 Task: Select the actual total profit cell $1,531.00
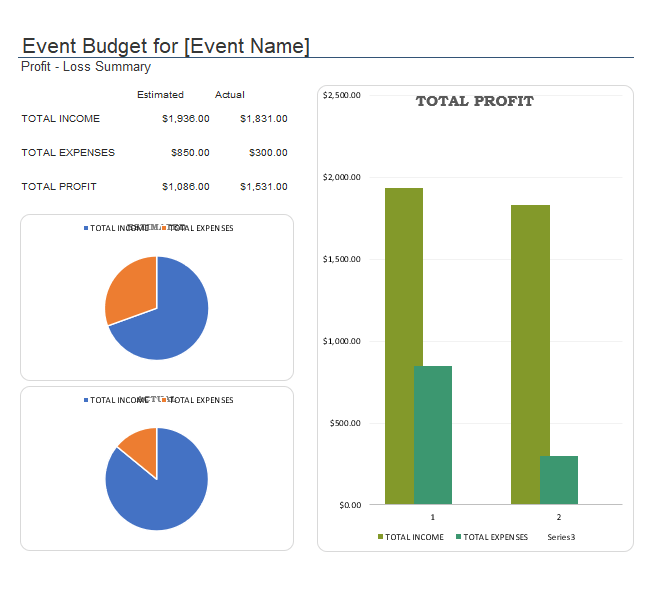(x=263, y=187)
